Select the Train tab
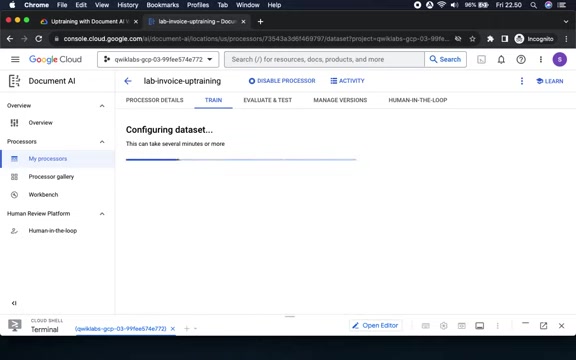Screen dimensions: 576x360 pos(213,100)
